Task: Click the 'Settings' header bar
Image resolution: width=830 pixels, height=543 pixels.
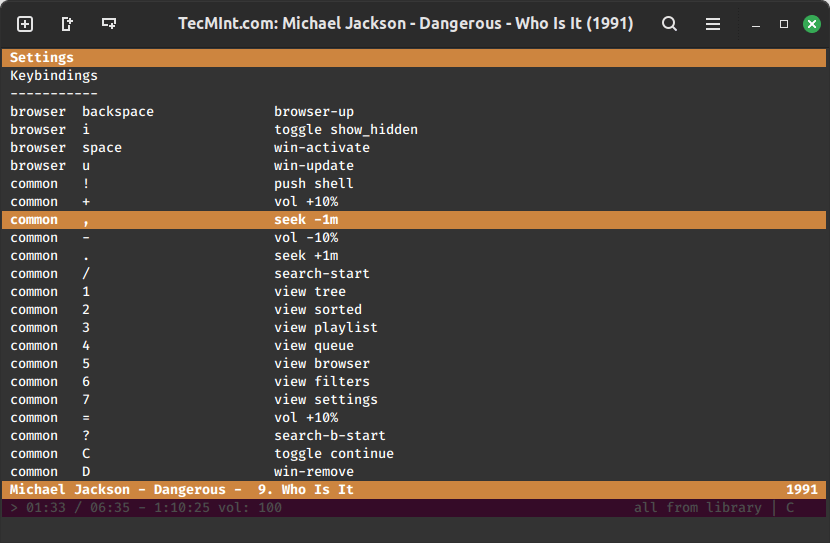Action: [414, 58]
